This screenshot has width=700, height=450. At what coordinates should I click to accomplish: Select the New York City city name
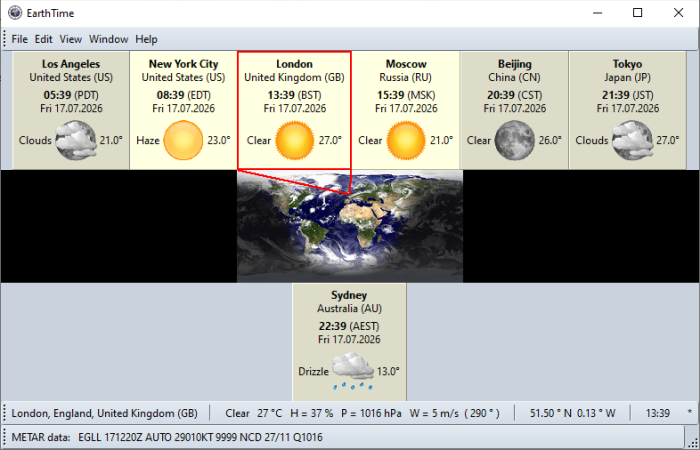tap(183, 64)
